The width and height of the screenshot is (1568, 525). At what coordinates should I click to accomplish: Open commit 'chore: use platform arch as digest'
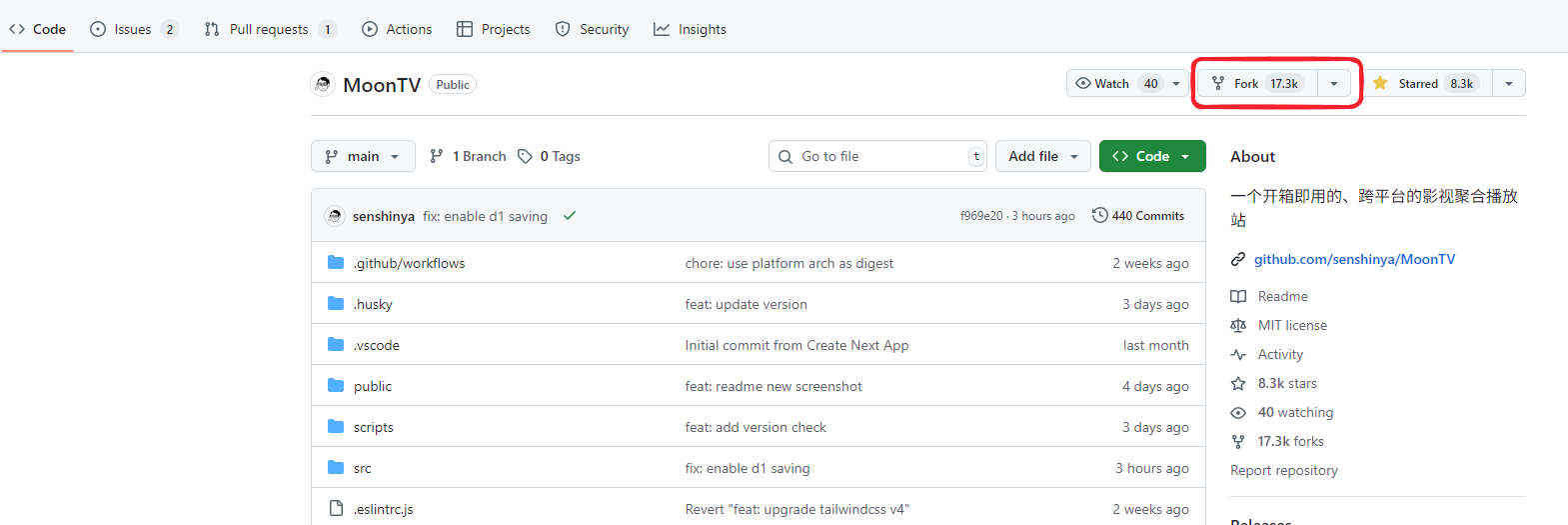[x=789, y=263]
